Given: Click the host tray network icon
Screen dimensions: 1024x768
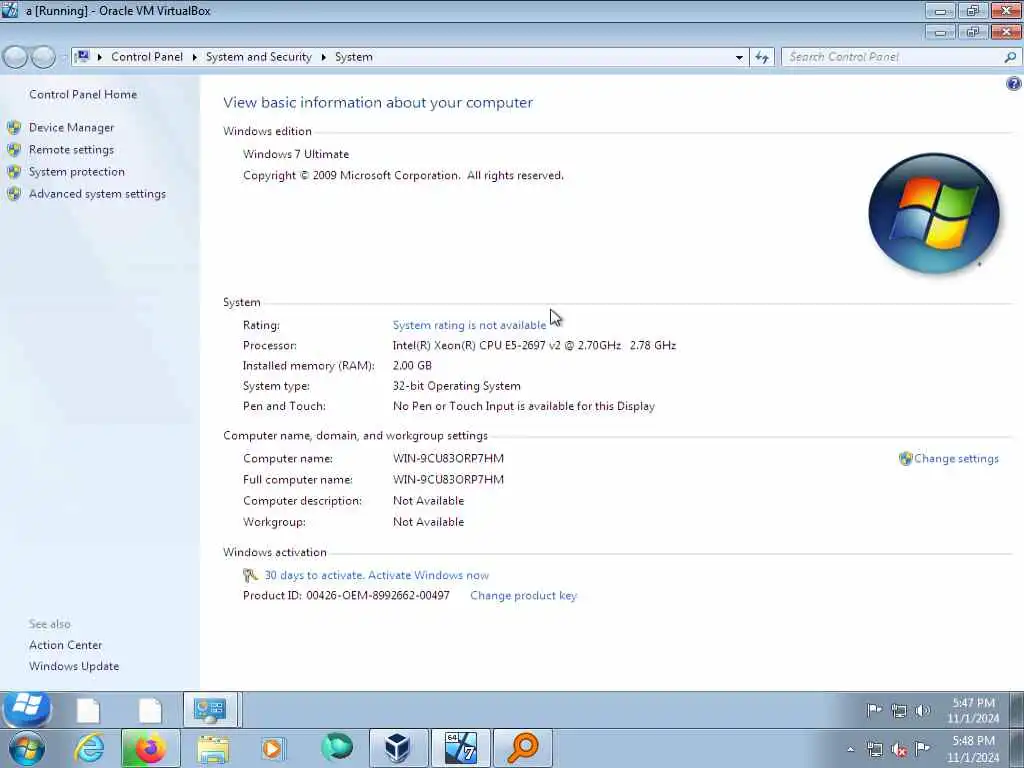Looking at the screenshot, I should (x=874, y=749).
